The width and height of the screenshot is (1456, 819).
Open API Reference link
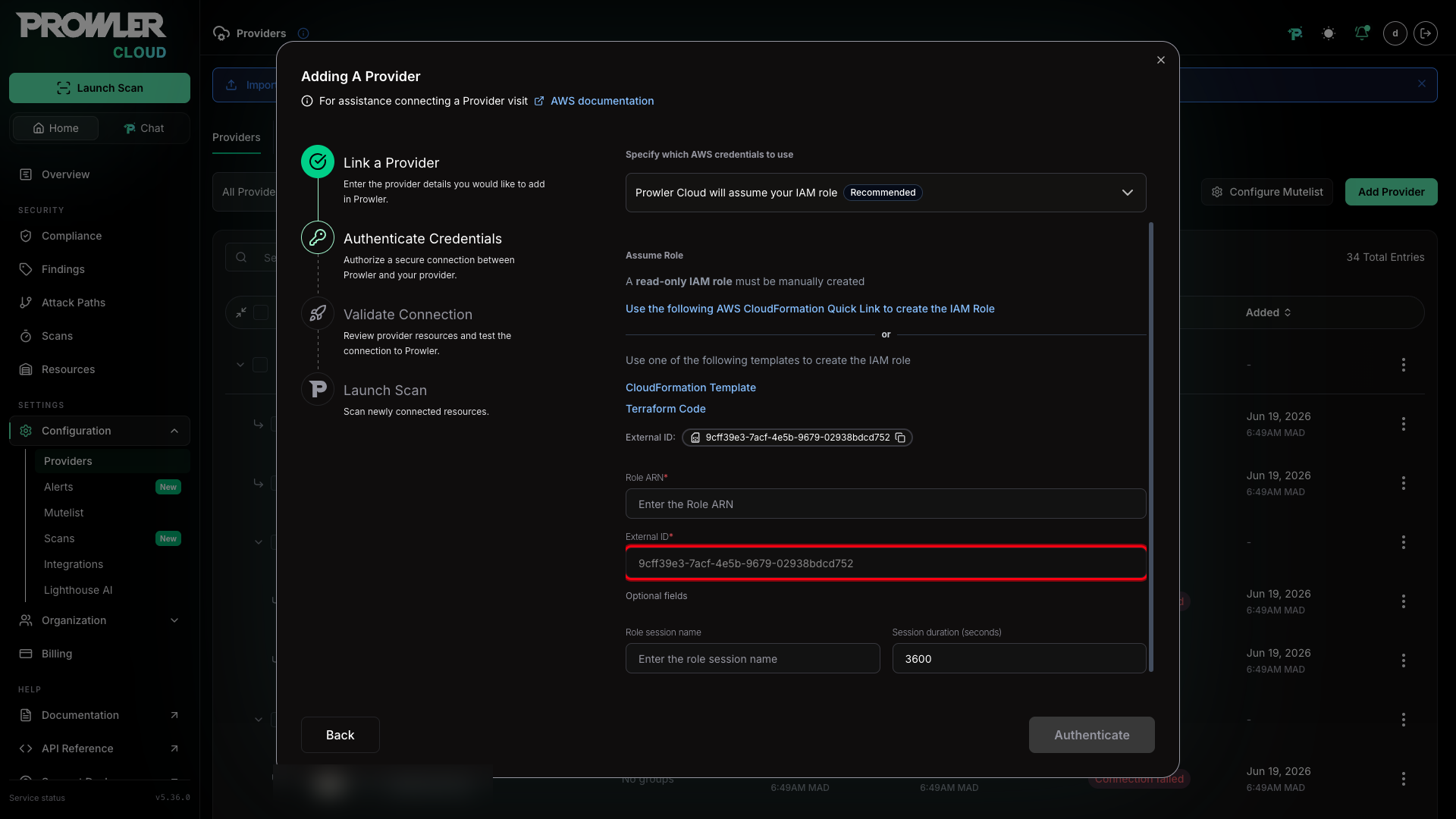coord(99,748)
